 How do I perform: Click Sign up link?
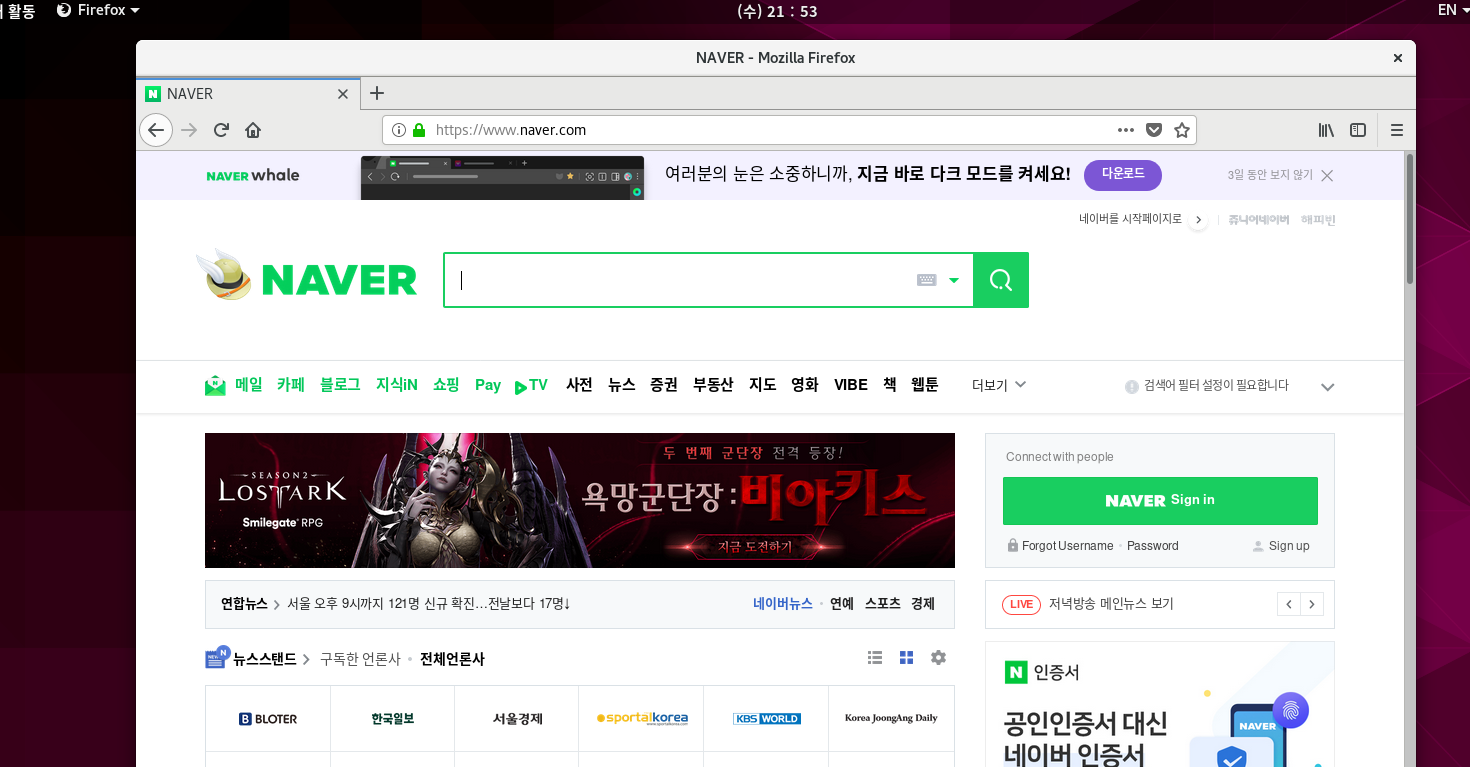1289,546
